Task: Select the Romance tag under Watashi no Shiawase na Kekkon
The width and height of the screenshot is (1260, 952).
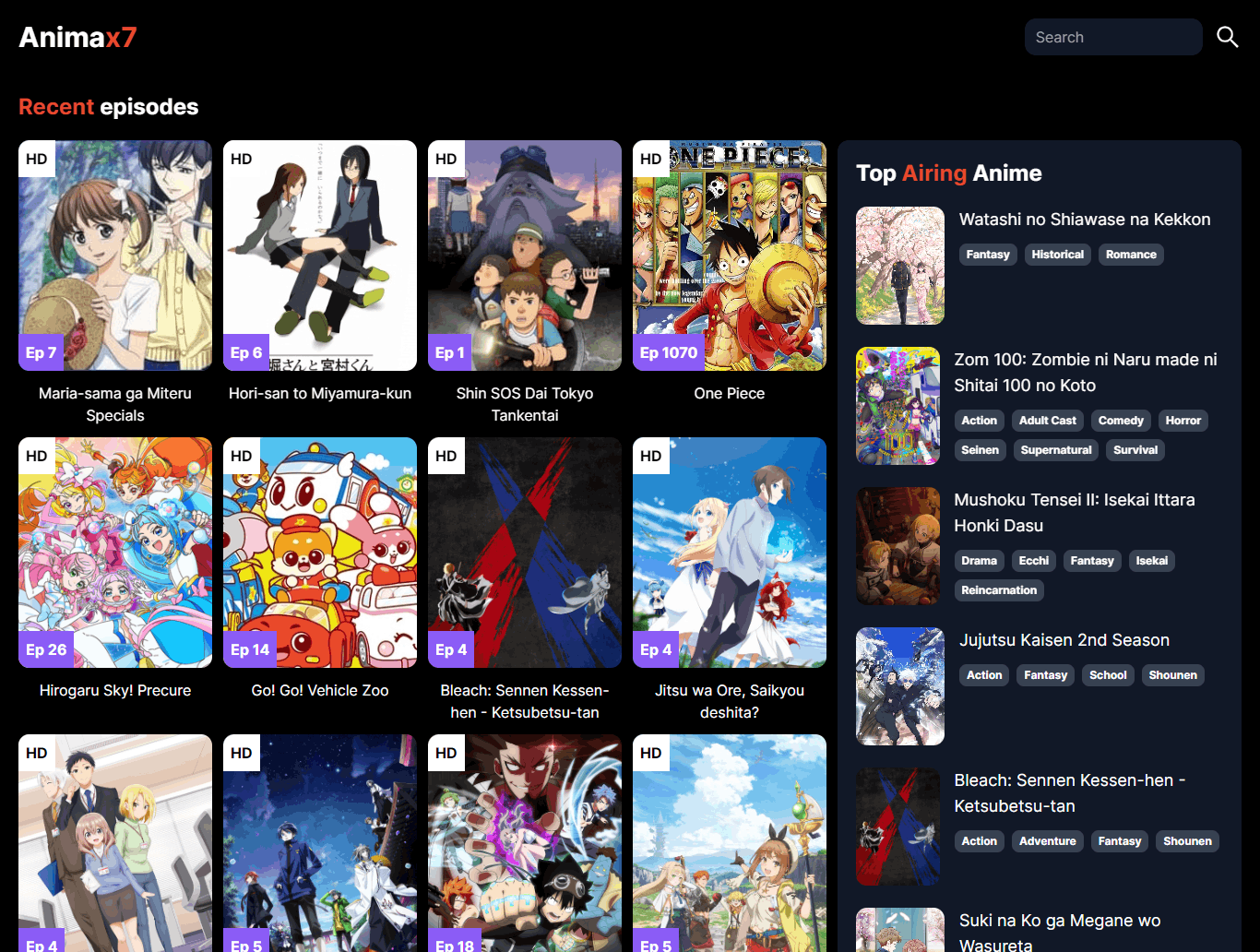Action: tap(1131, 254)
